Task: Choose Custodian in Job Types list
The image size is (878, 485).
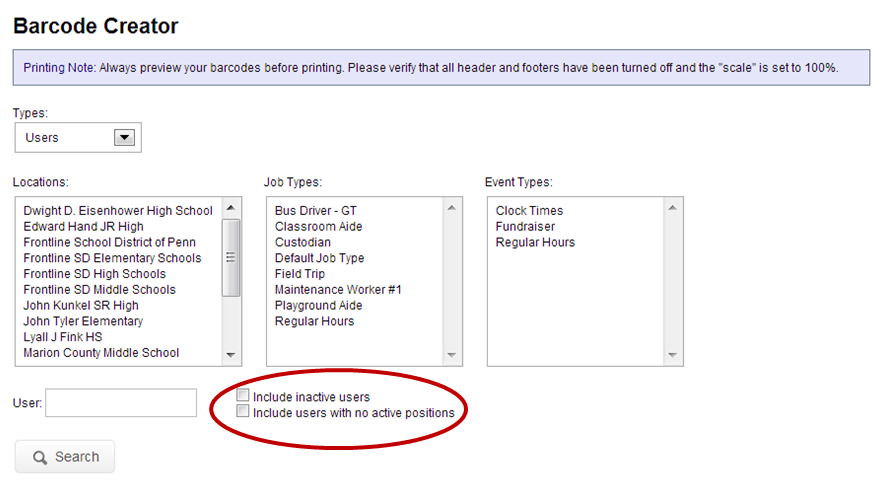Action: coord(303,242)
